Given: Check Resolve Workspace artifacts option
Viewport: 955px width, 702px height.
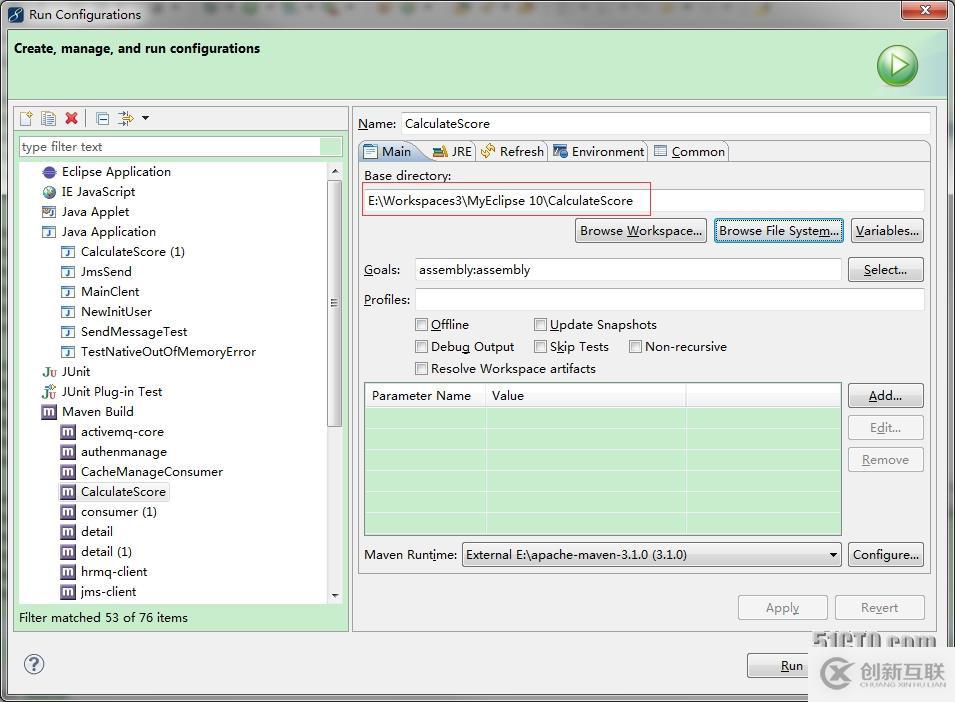Looking at the screenshot, I should 422,369.
